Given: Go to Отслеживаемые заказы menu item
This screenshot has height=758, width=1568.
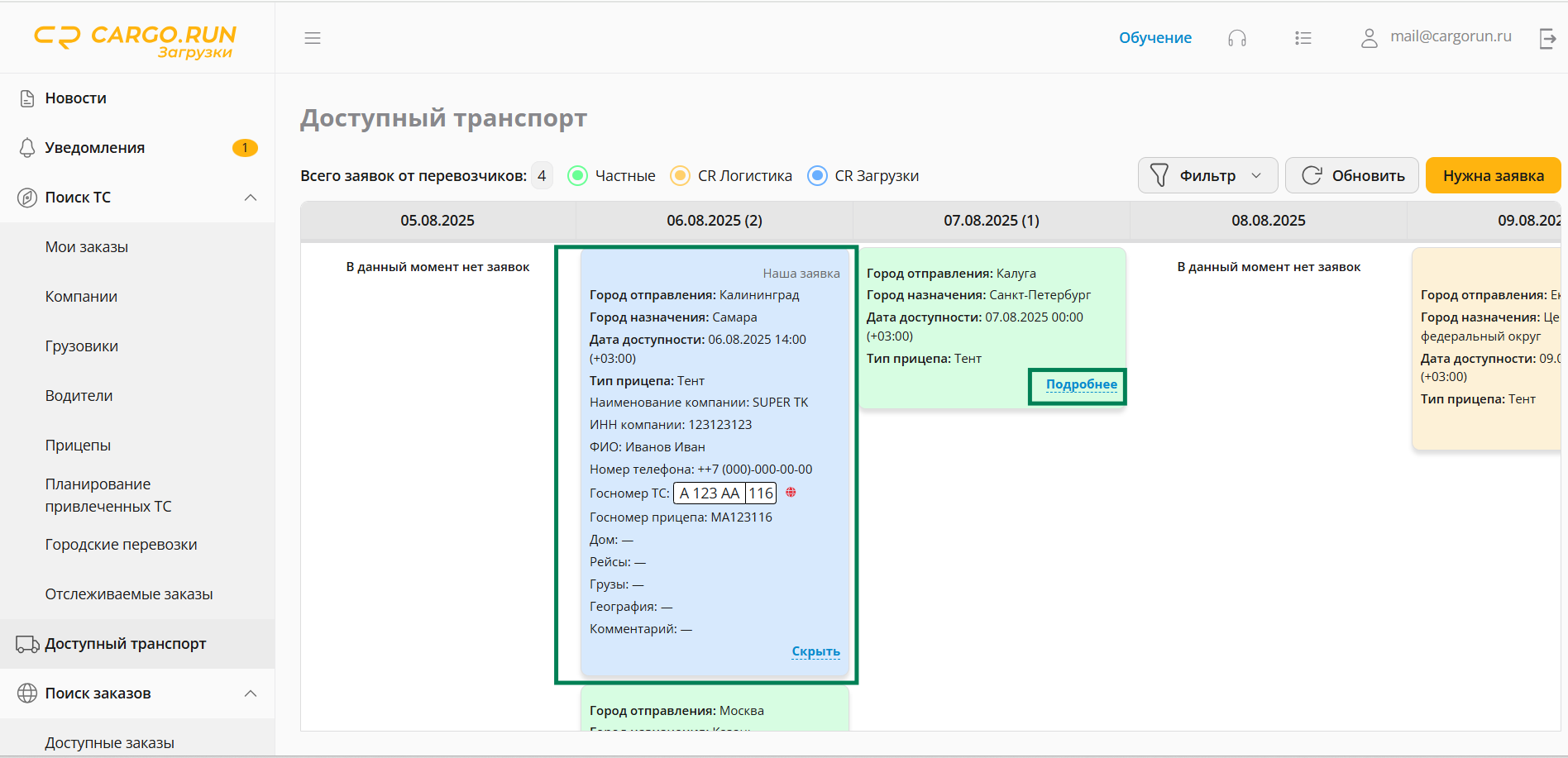Looking at the screenshot, I should coord(129,594).
